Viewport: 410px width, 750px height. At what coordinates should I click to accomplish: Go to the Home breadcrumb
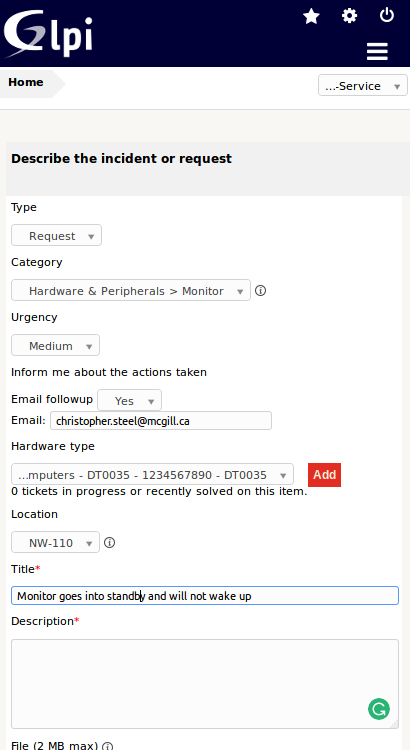(x=26, y=82)
